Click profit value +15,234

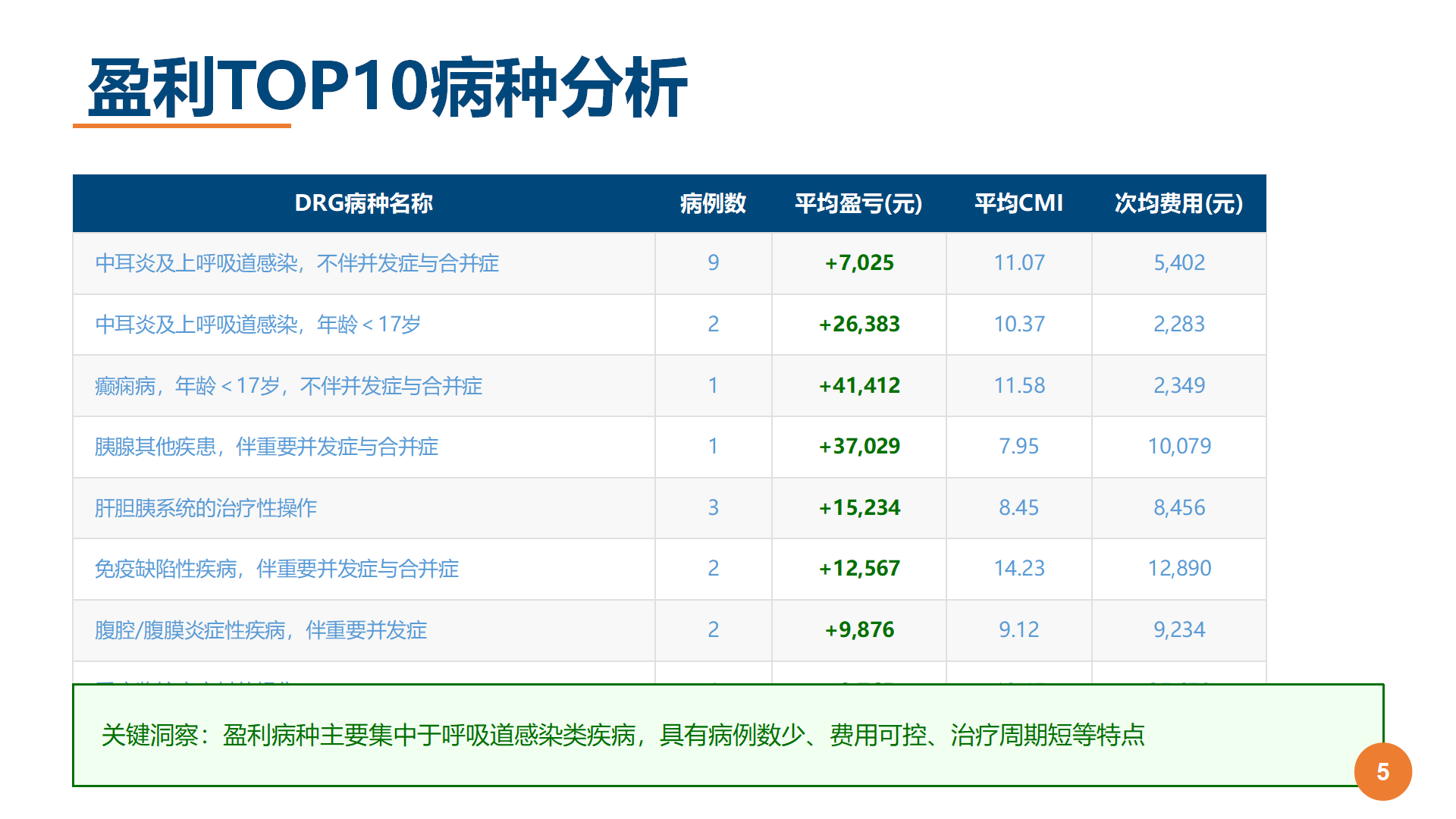click(x=859, y=508)
